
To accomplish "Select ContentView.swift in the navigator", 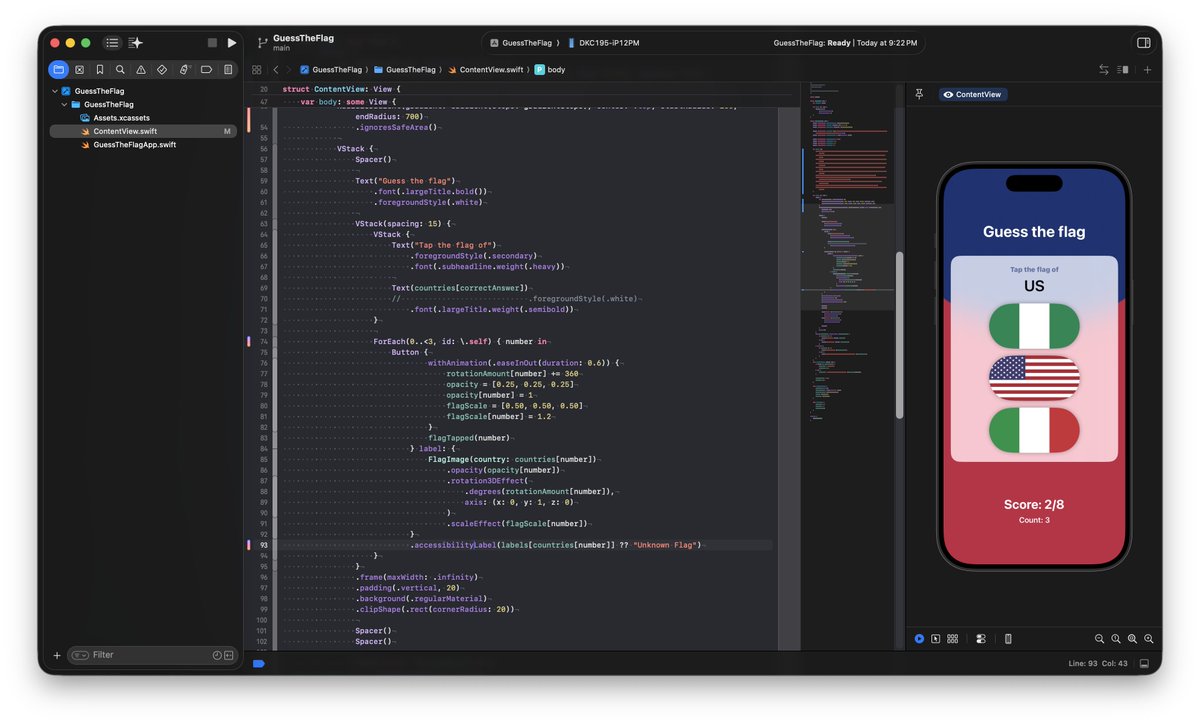I will 143,131.
